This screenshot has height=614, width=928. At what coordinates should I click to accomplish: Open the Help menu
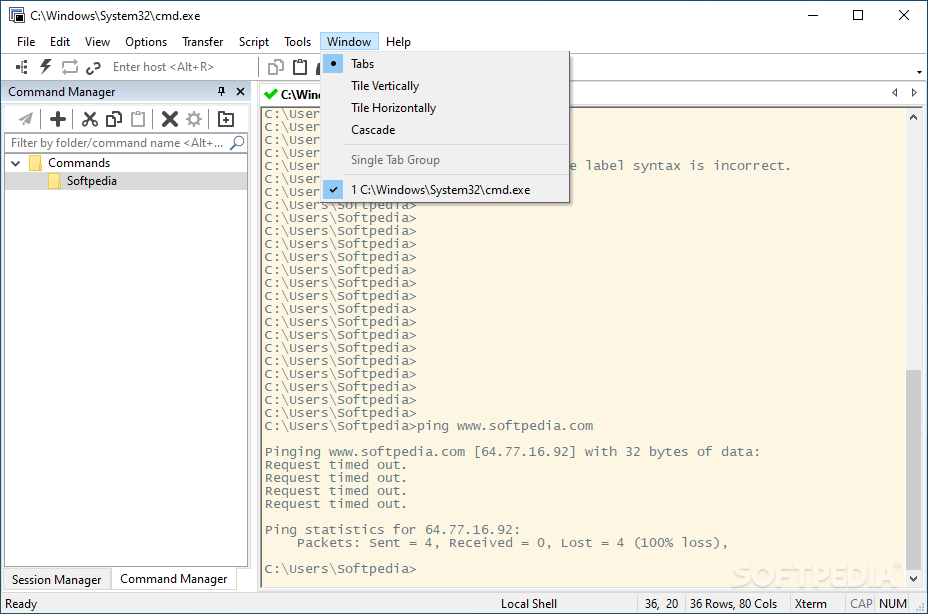click(398, 41)
